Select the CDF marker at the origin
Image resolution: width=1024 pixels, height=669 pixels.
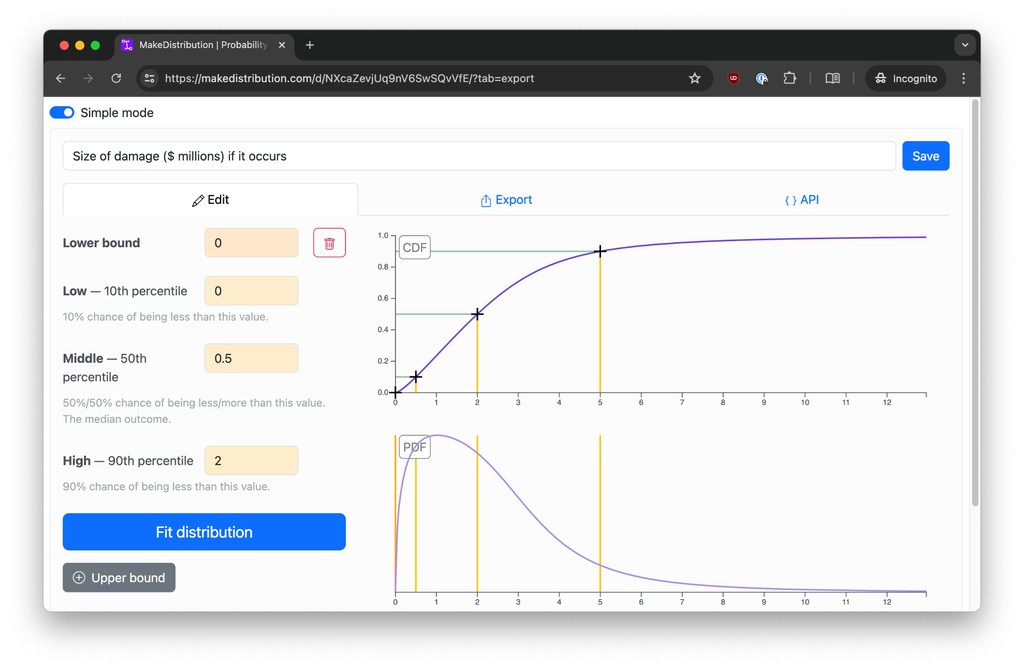(x=396, y=393)
